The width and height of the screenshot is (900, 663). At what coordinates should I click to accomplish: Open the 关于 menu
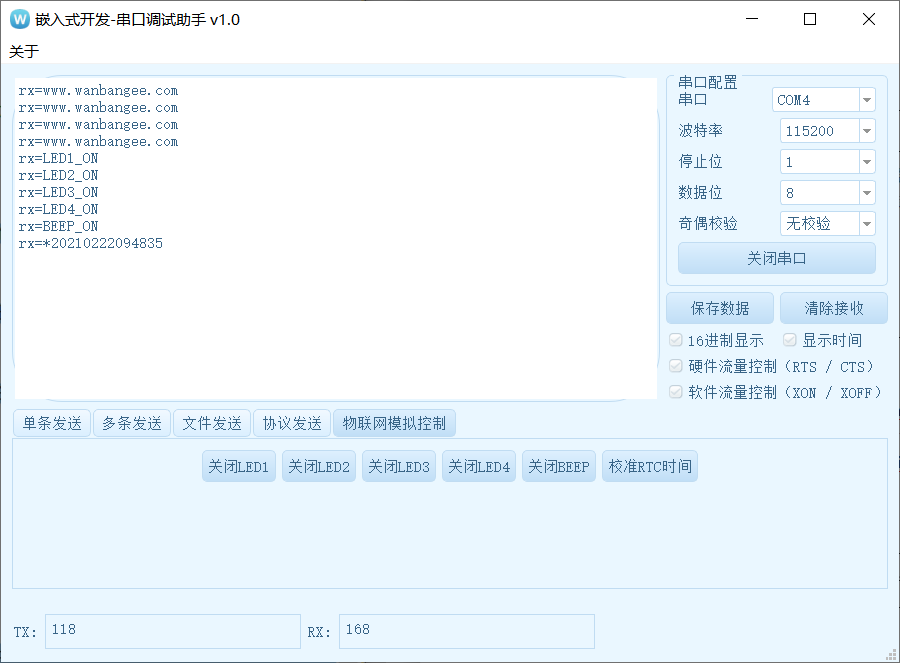coord(24,52)
